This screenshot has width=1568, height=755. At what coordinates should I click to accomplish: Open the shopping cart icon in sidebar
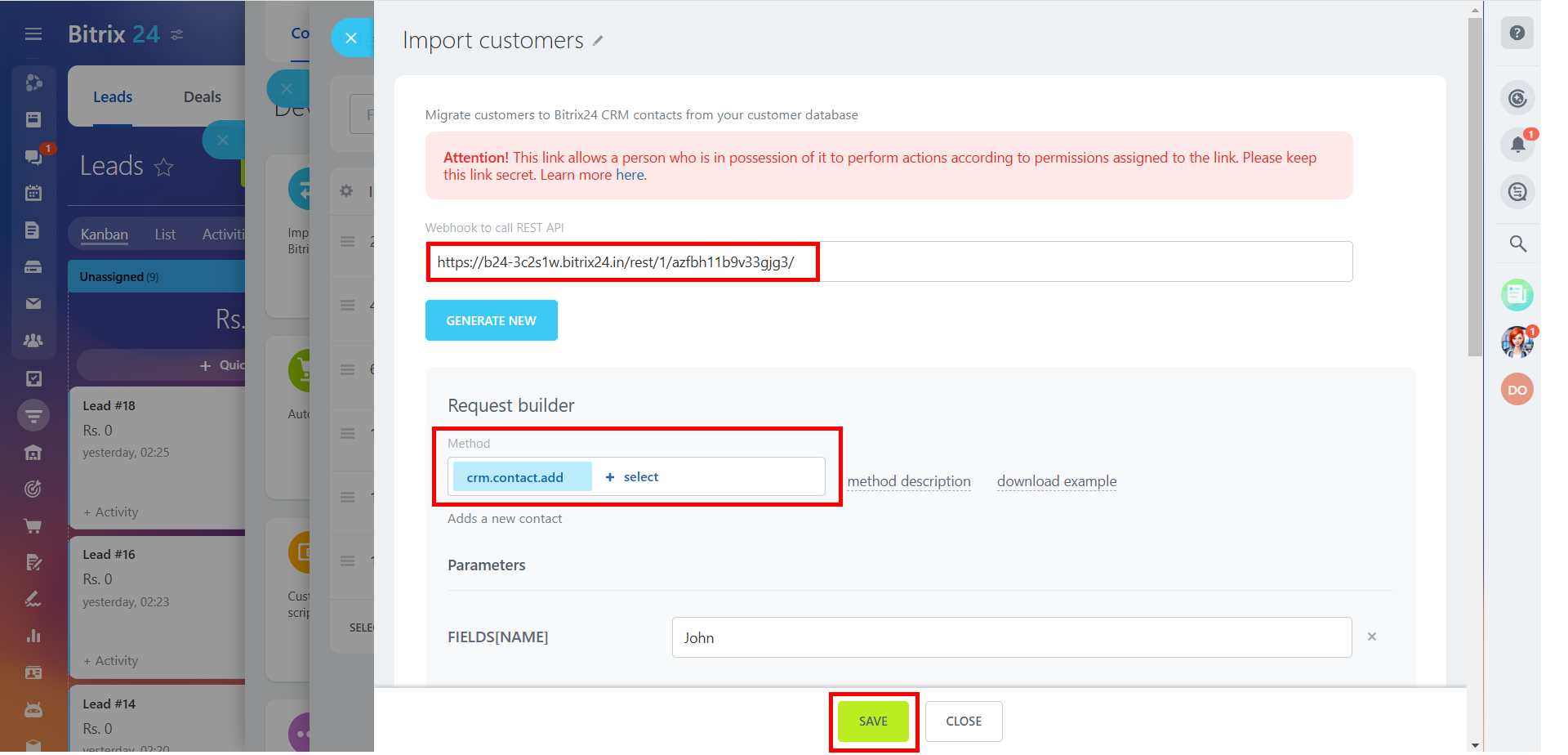click(x=33, y=526)
